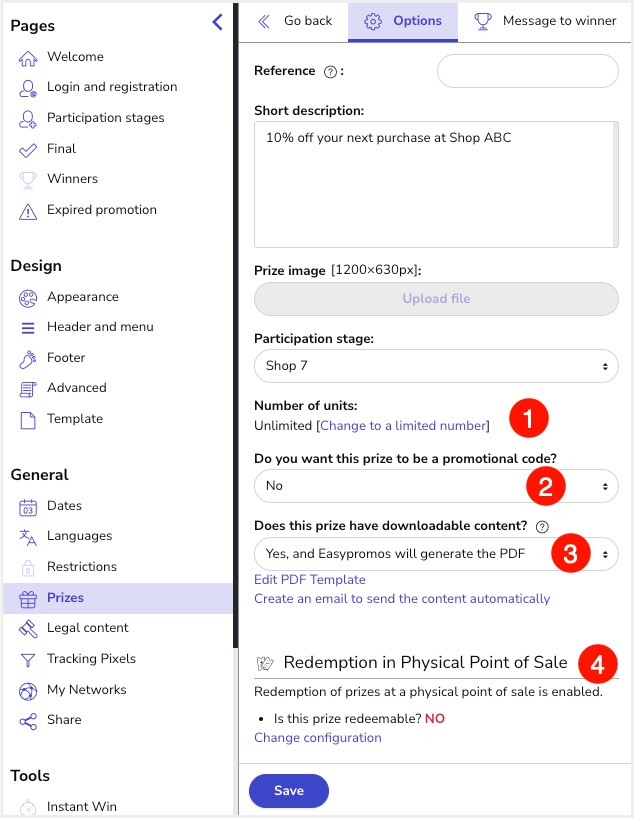Click into the Reference input field
634x819 pixels.
[x=528, y=72]
